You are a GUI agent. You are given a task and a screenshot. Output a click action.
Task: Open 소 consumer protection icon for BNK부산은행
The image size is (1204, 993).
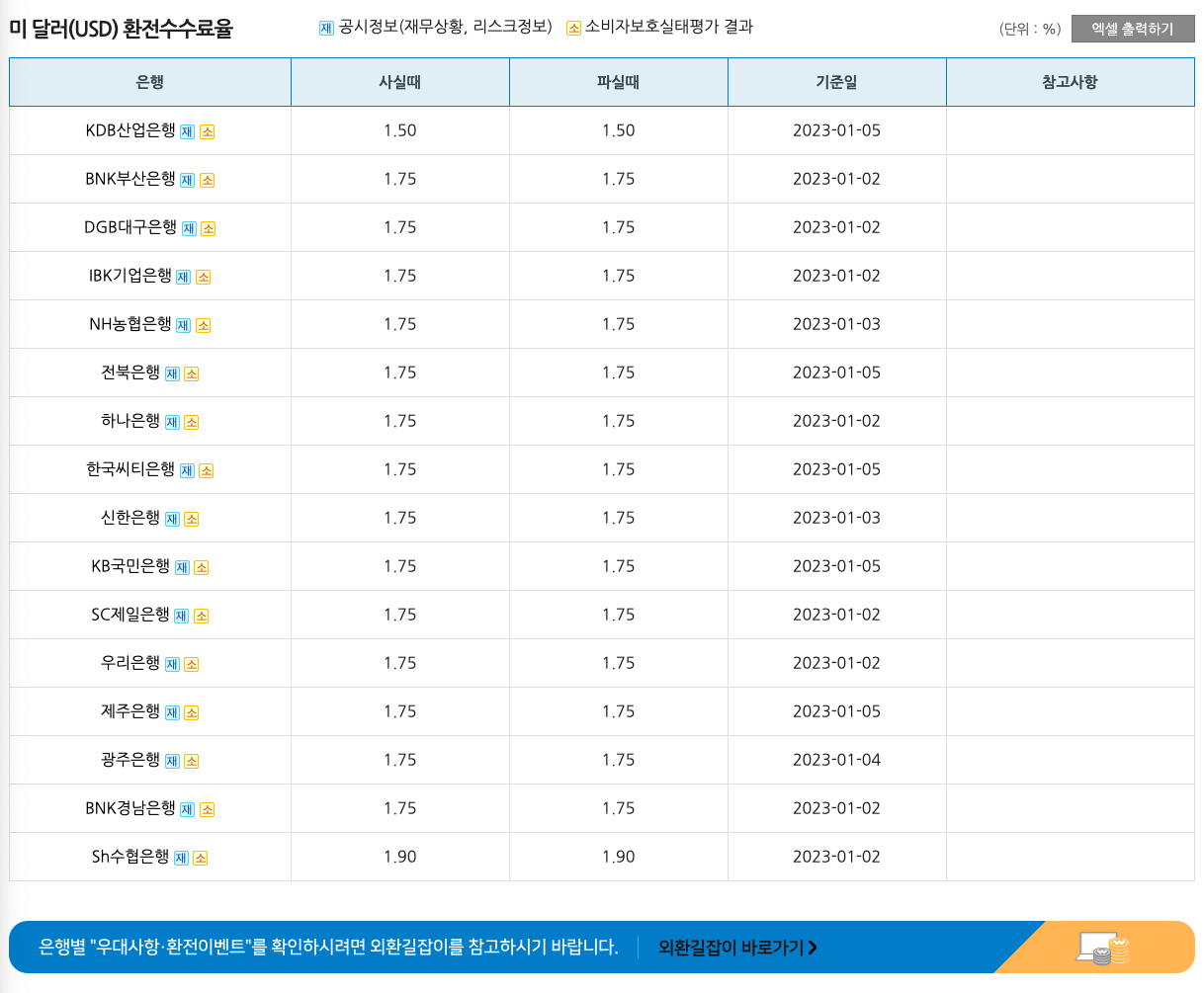tap(207, 180)
